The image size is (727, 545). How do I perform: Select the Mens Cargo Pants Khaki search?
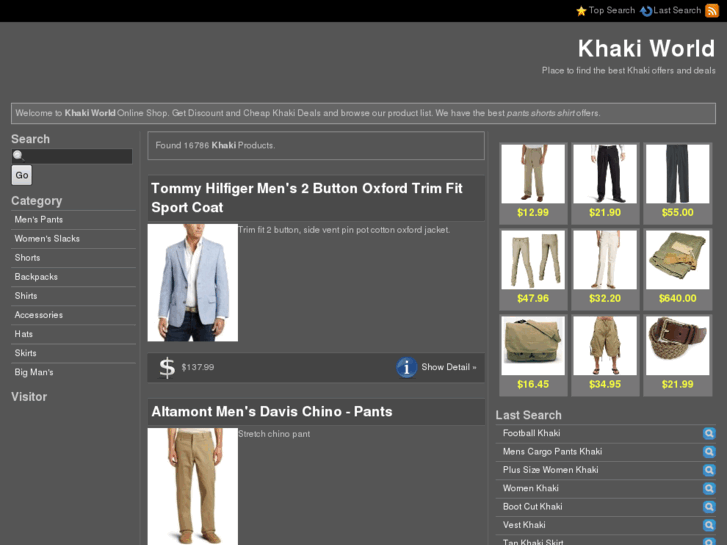click(552, 451)
